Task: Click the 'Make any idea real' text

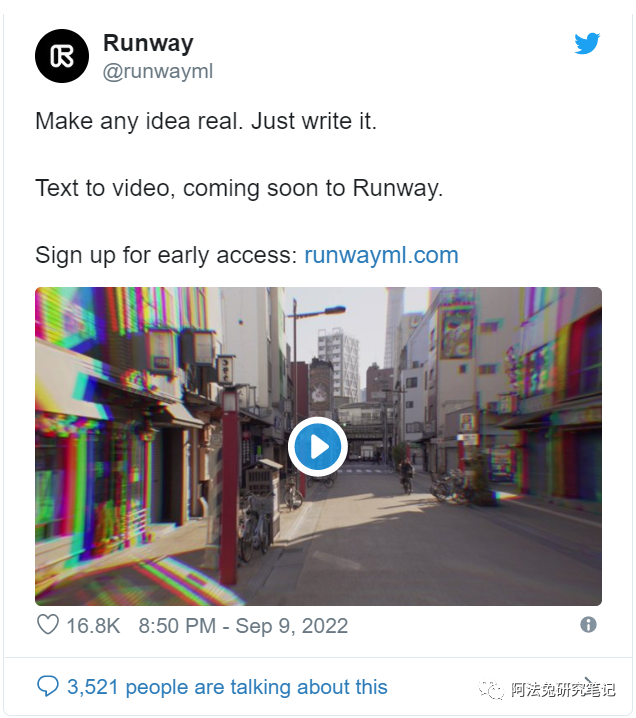Action: point(206,122)
